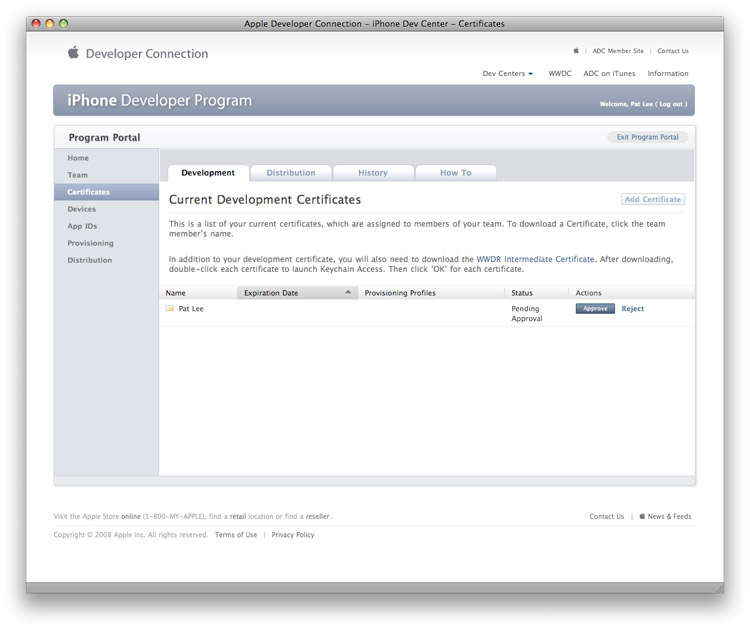This screenshot has width=750, height=629.
Task: Open the WWDC link
Action: pyautogui.click(x=560, y=73)
